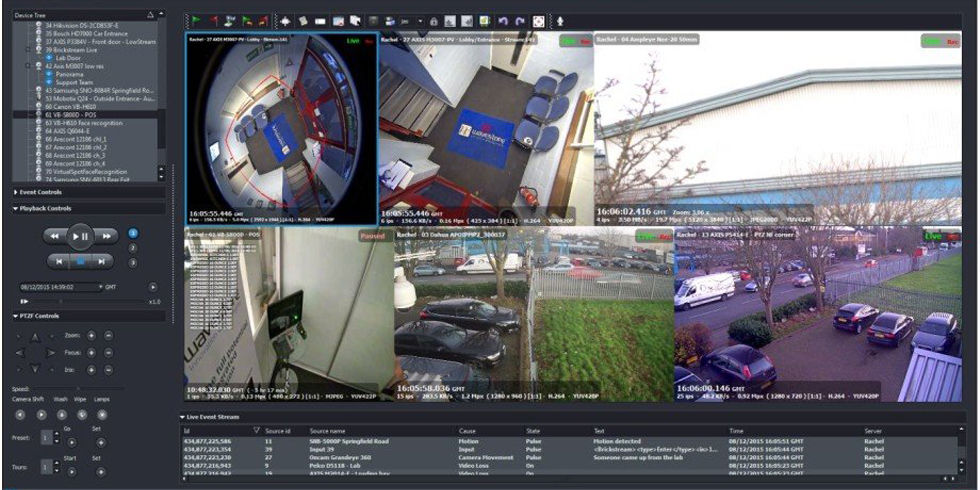
Task: Click the green monitor icon in toolbar
Action: click(484, 21)
